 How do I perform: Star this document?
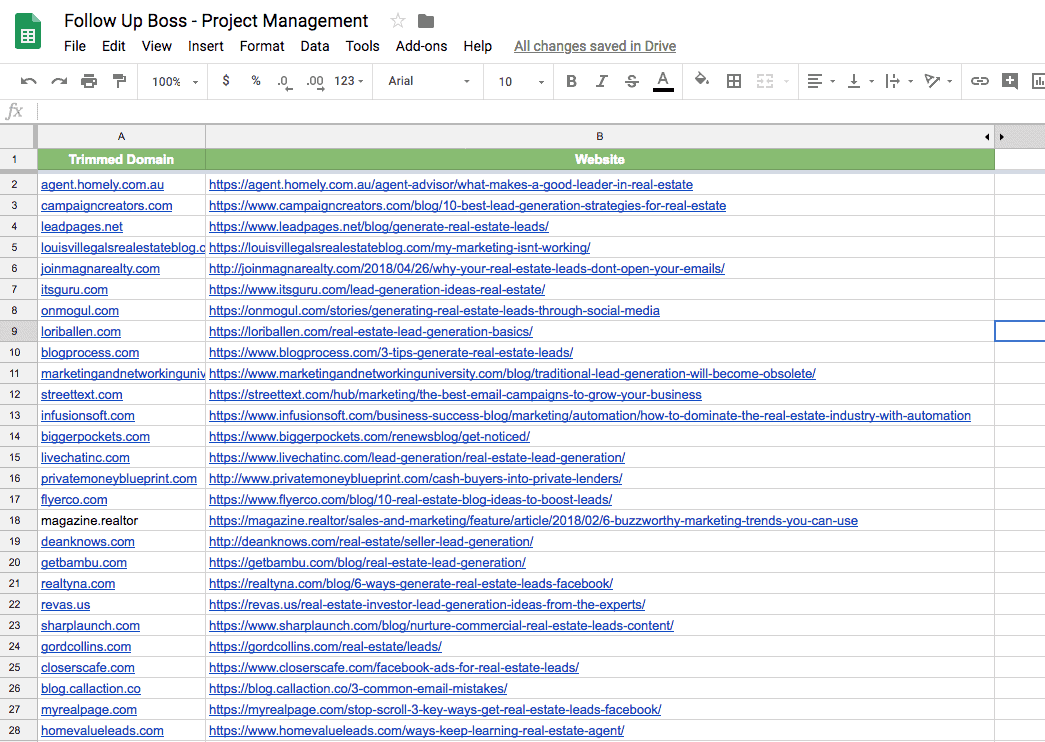coord(398,21)
